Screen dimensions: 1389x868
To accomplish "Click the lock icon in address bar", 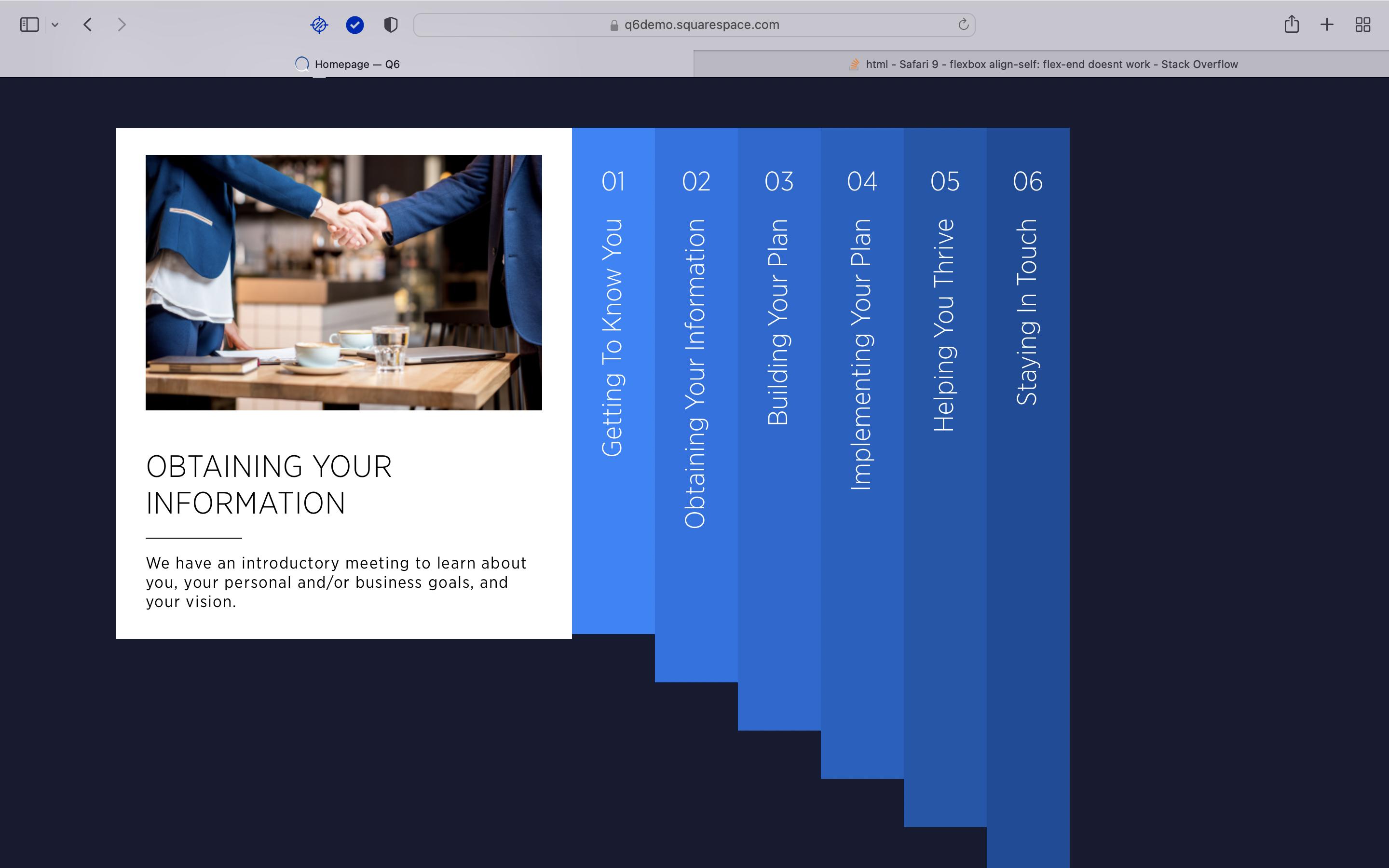I will click(x=614, y=25).
